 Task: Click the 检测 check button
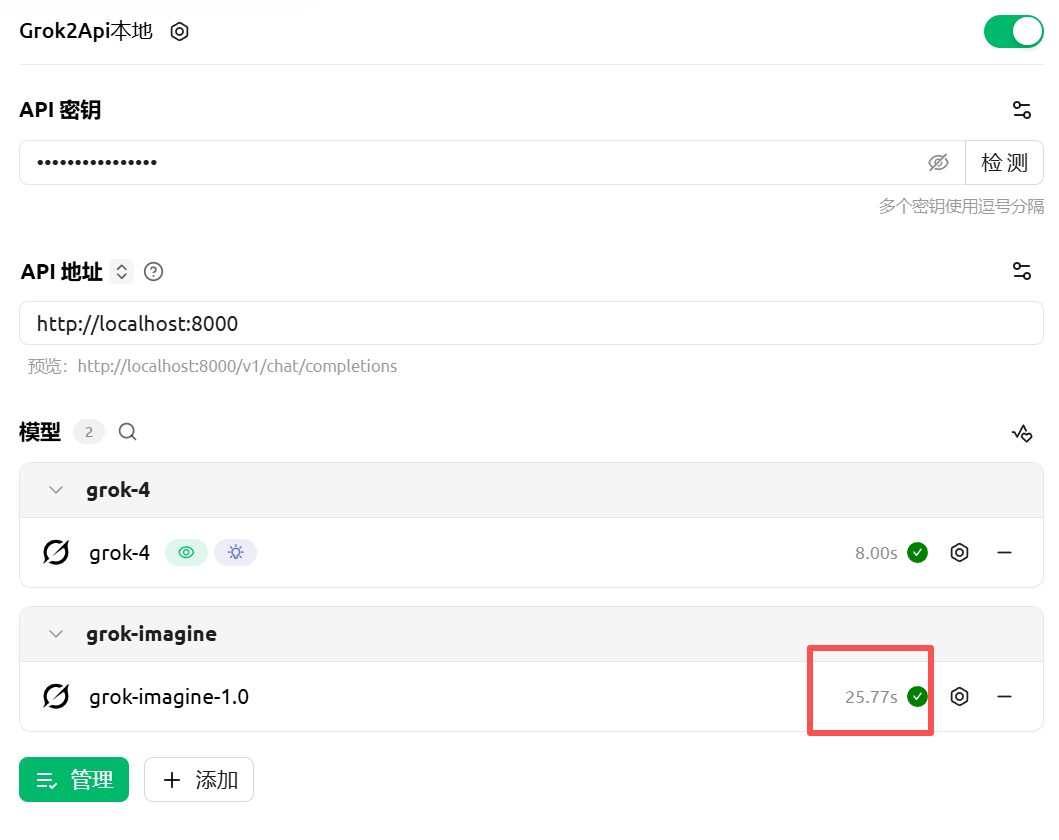pos(1004,162)
